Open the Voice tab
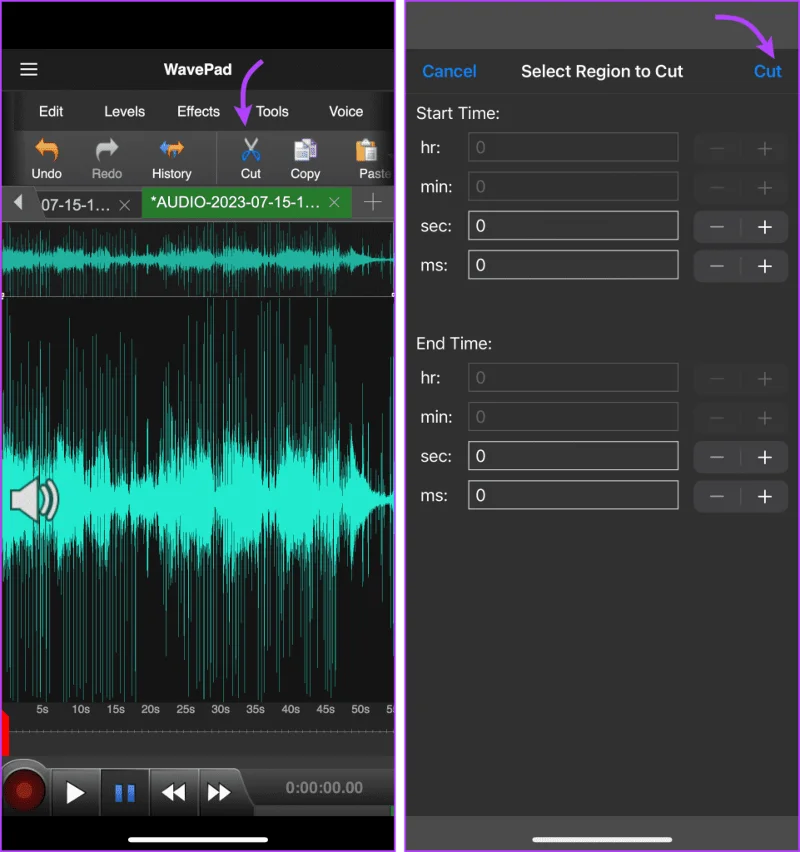The width and height of the screenshot is (800, 852). point(346,111)
